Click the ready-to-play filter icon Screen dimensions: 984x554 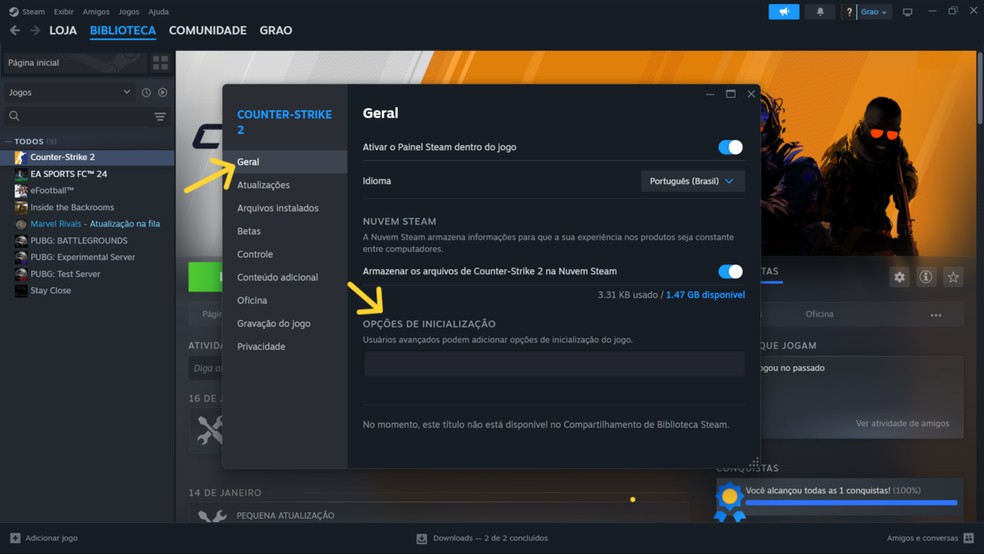(x=163, y=92)
